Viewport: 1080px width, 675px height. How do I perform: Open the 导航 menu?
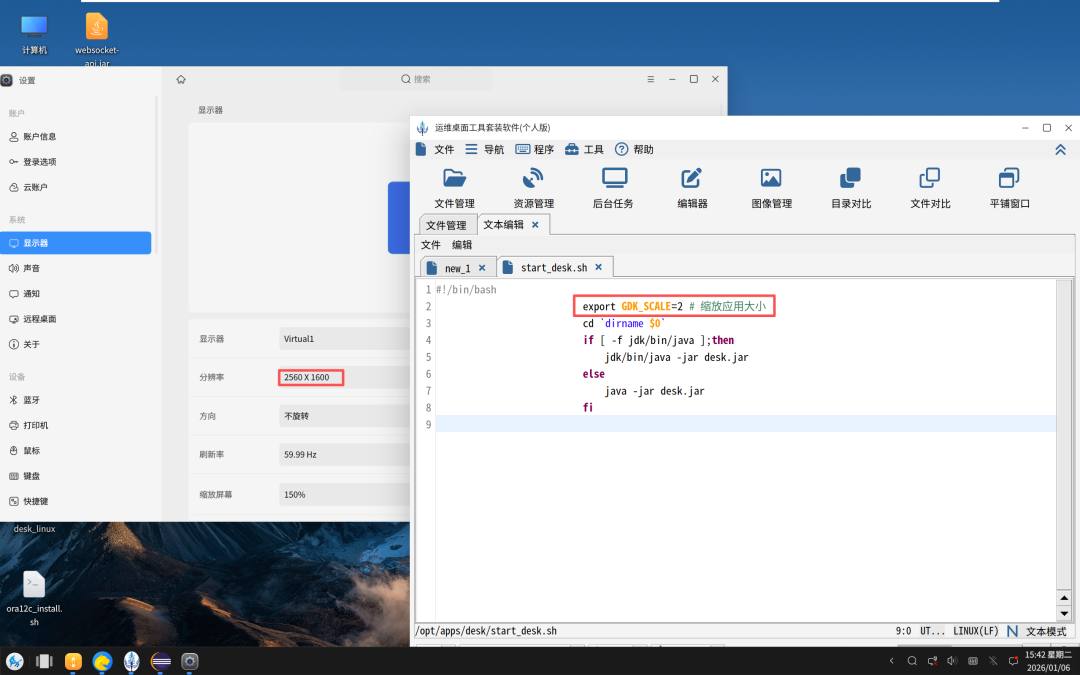click(484, 149)
